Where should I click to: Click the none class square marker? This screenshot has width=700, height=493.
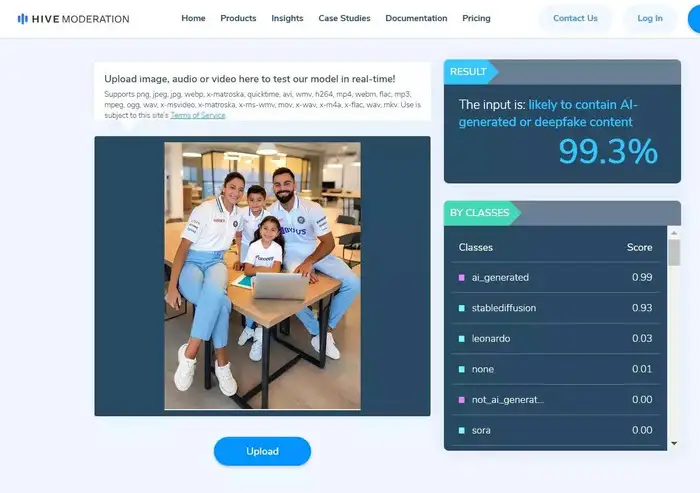click(462, 369)
